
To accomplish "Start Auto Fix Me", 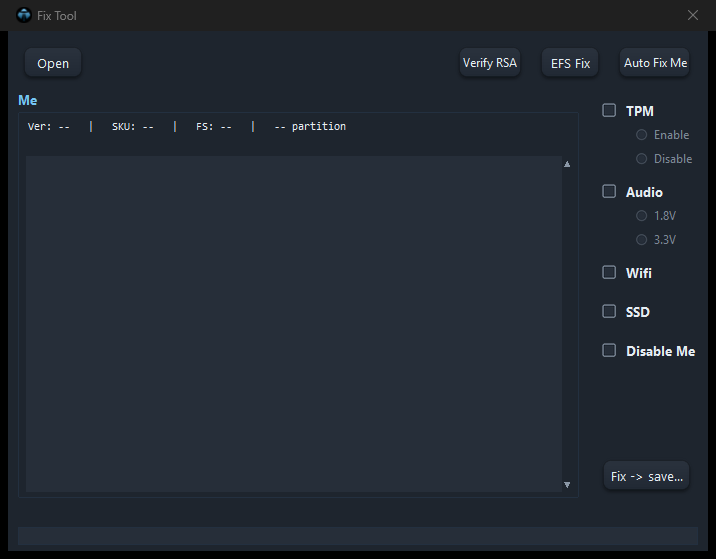I will point(655,63).
